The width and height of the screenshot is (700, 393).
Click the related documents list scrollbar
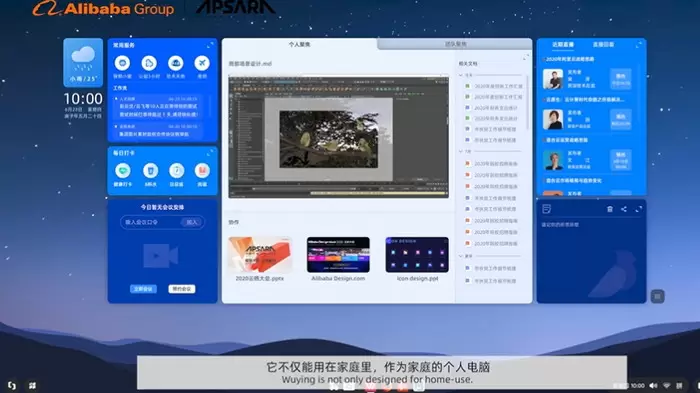(527, 103)
